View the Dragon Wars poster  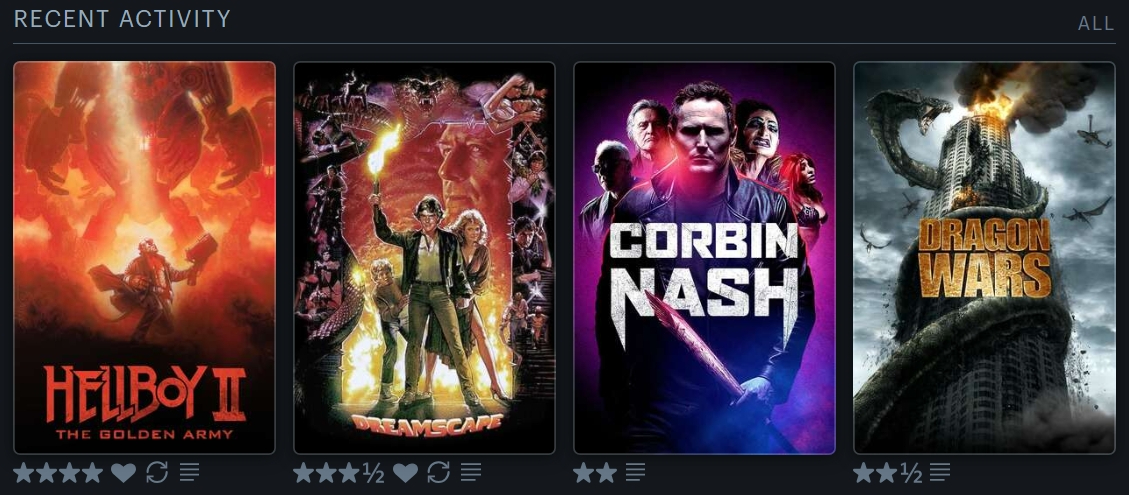point(984,258)
